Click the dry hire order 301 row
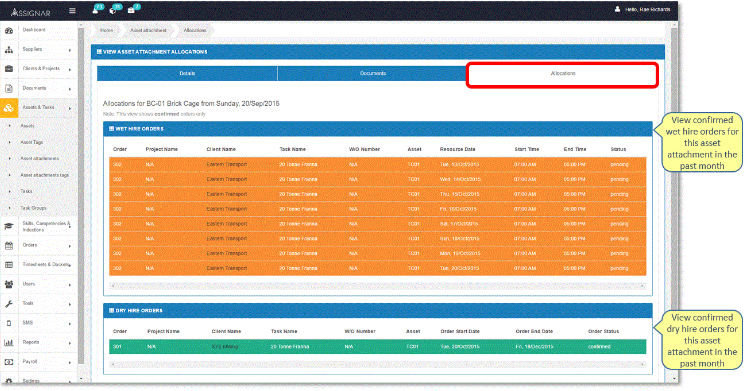 [377, 346]
